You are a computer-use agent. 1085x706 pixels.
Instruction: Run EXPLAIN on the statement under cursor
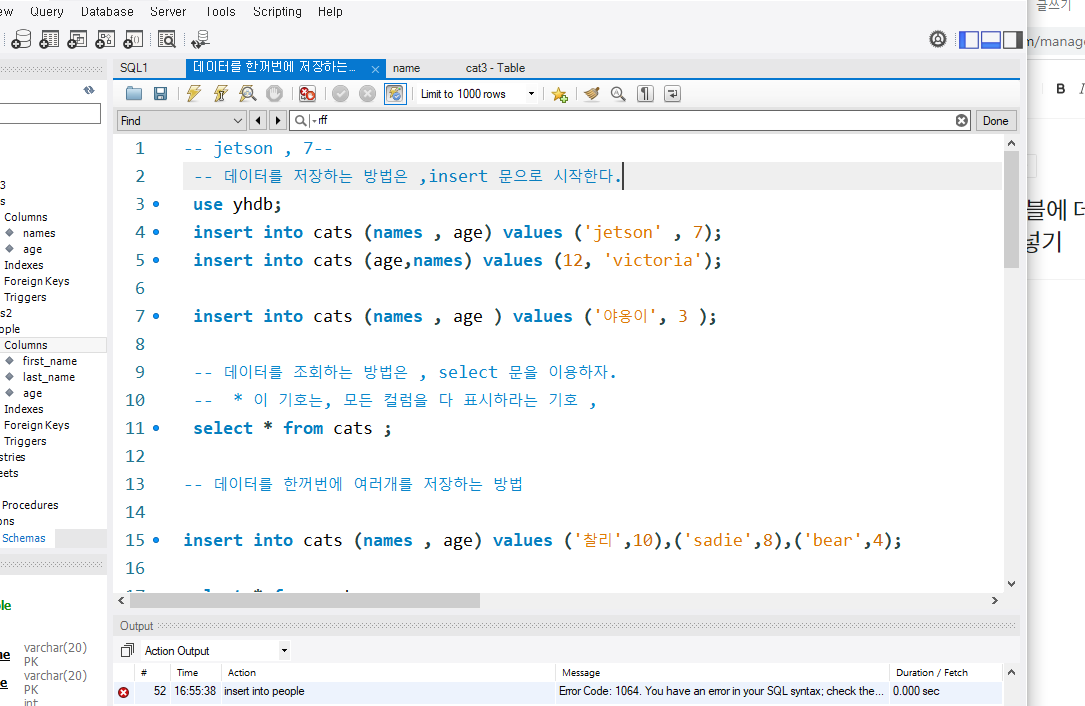click(x=248, y=93)
